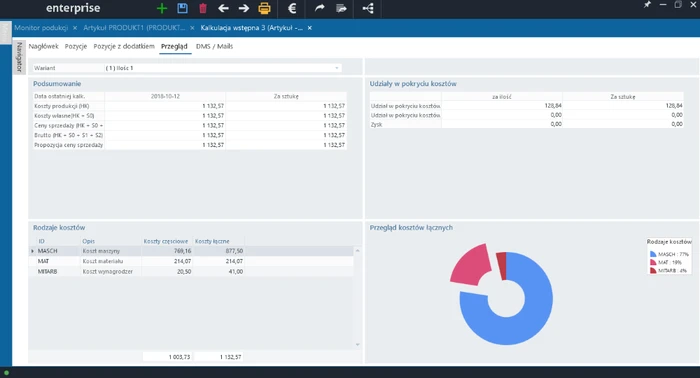Click the green status indicator dot

coord(6,373)
